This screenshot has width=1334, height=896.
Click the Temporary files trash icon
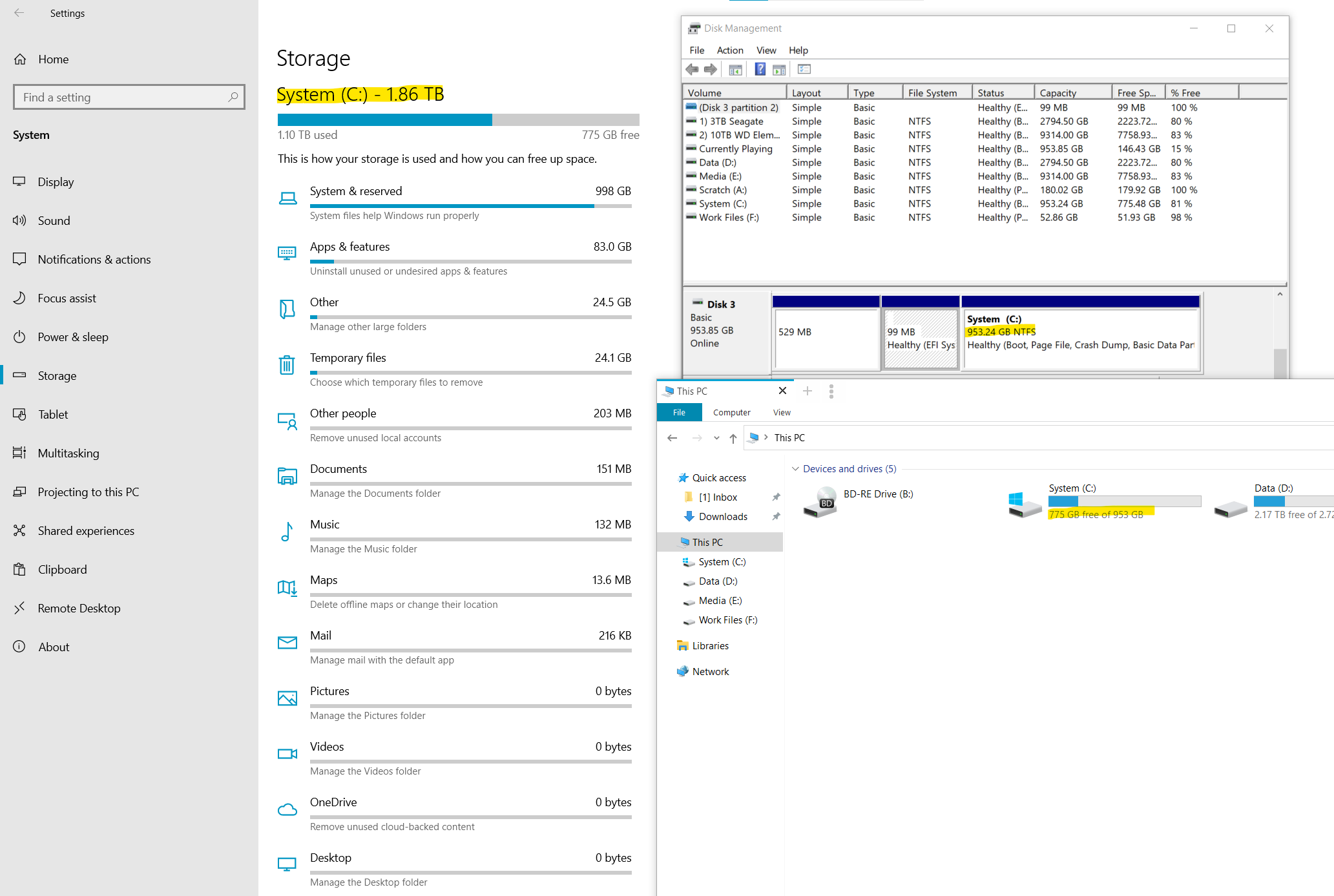(287, 365)
